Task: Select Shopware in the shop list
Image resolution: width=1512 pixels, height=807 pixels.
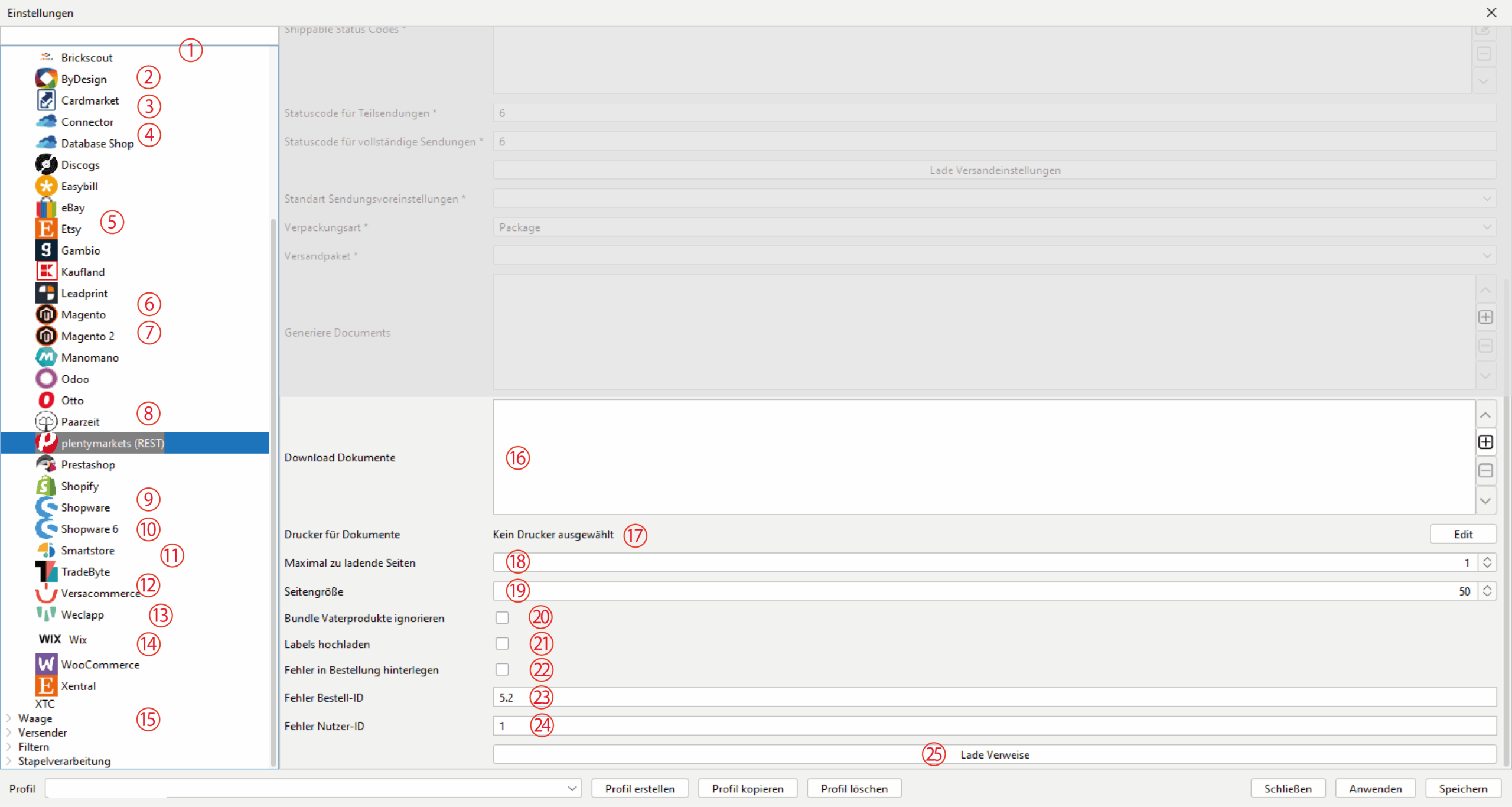Action: coord(85,507)
